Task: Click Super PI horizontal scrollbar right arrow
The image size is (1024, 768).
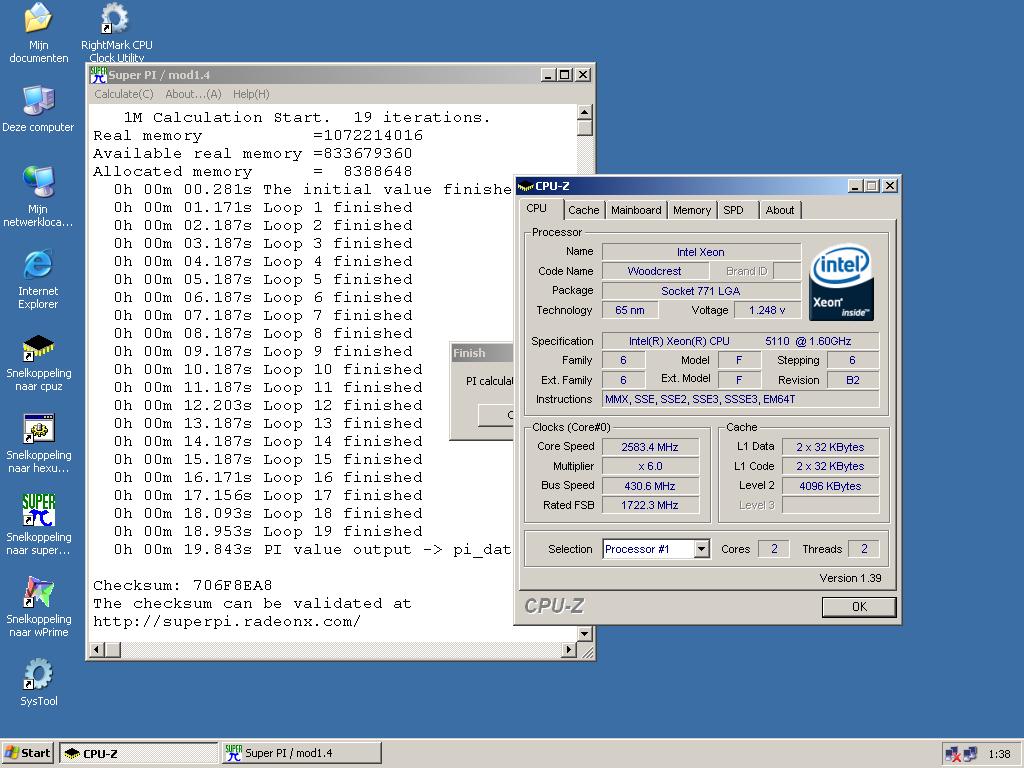Action: coord(569,650)
